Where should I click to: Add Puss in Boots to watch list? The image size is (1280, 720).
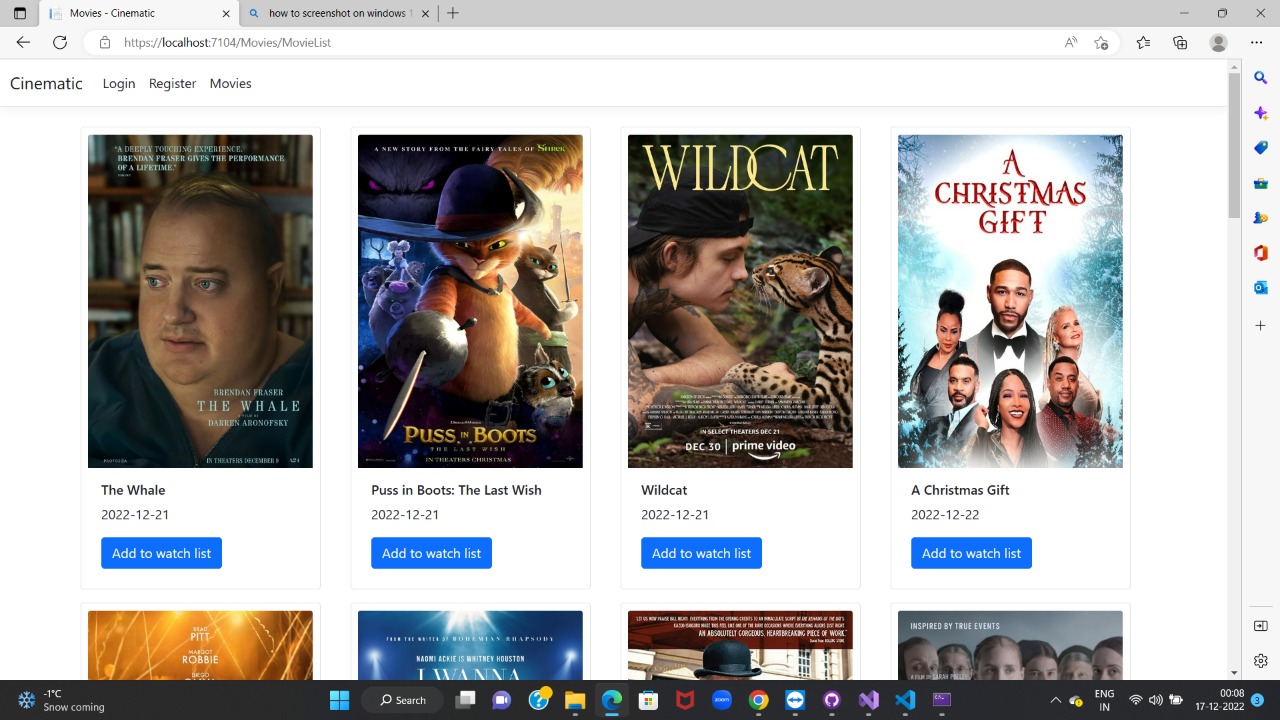431,553
